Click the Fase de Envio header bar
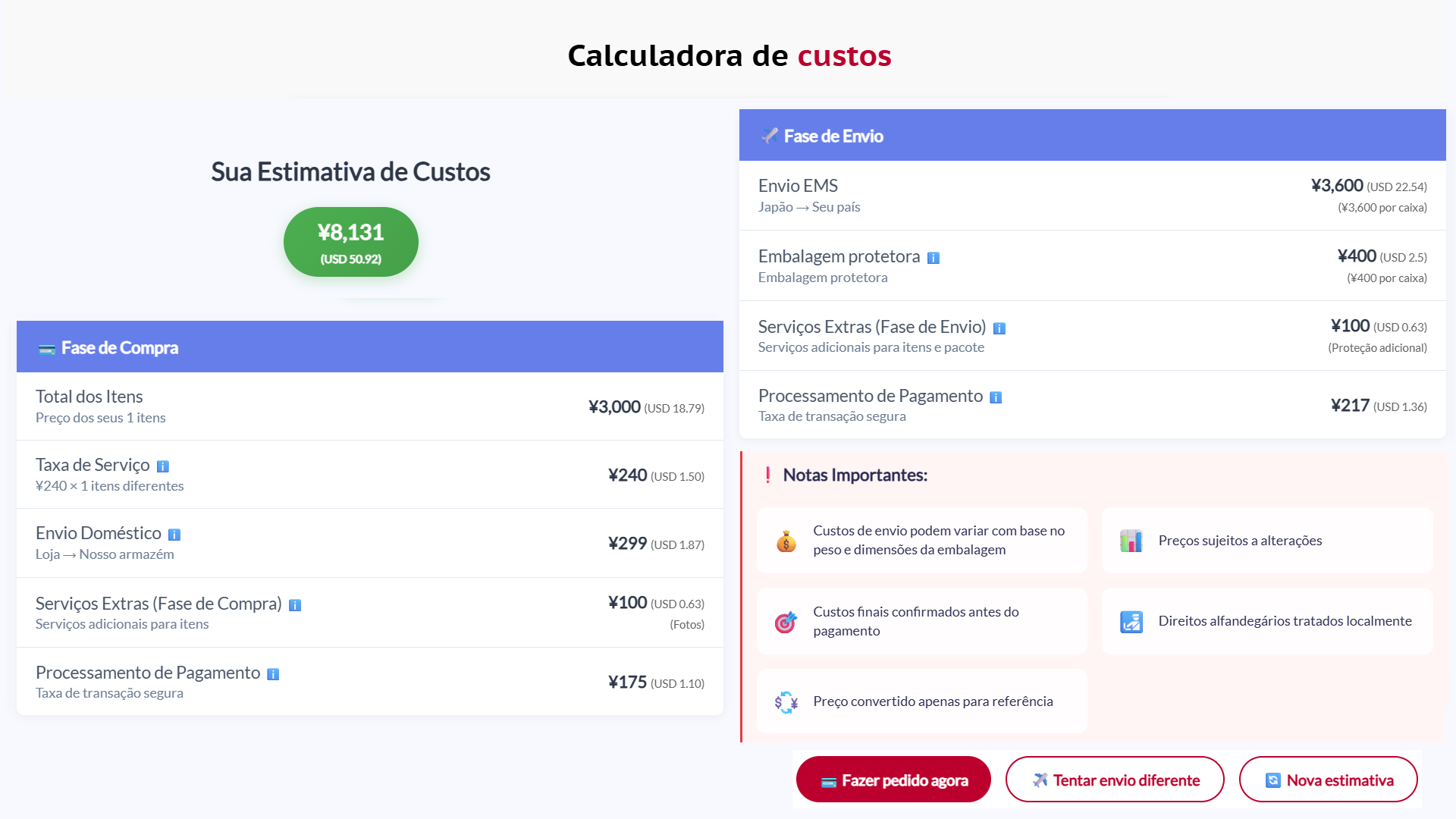This screenshot has width=1456, height=819. pos(1092,136)
